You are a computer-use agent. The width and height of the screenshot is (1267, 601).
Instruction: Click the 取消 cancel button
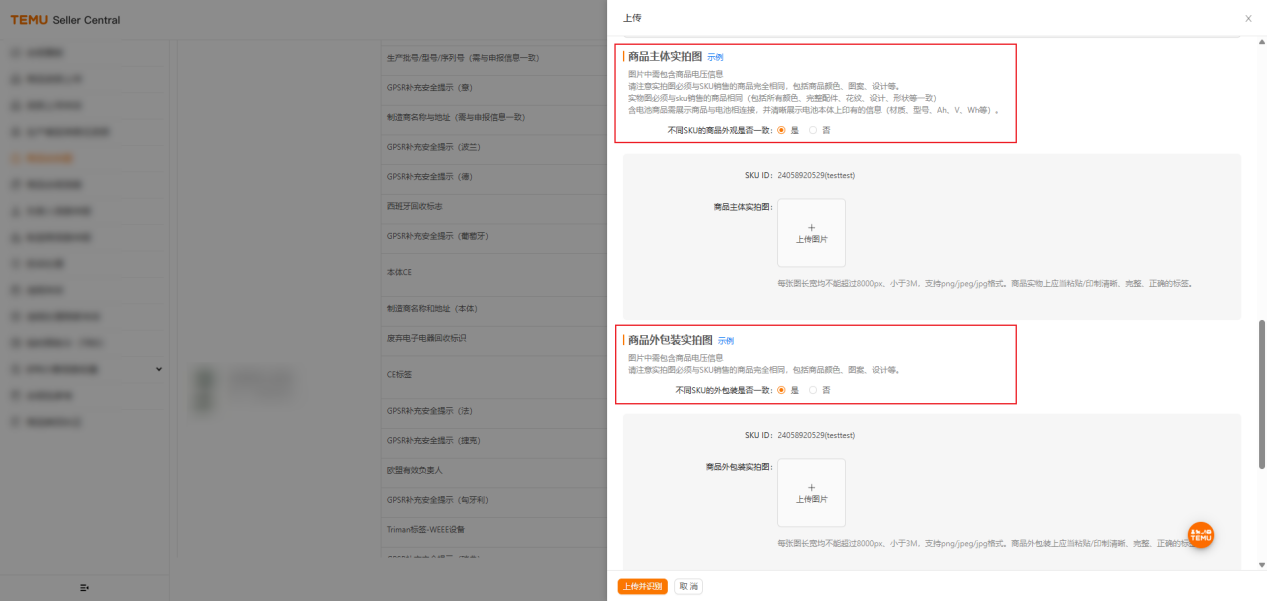687,587
